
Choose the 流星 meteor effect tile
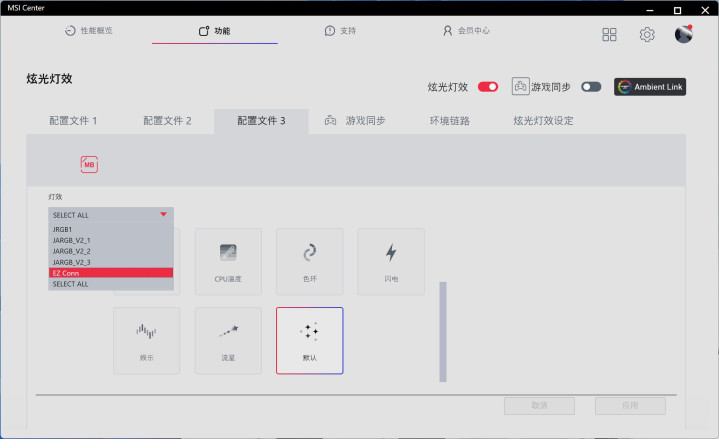tap(228, 340)
